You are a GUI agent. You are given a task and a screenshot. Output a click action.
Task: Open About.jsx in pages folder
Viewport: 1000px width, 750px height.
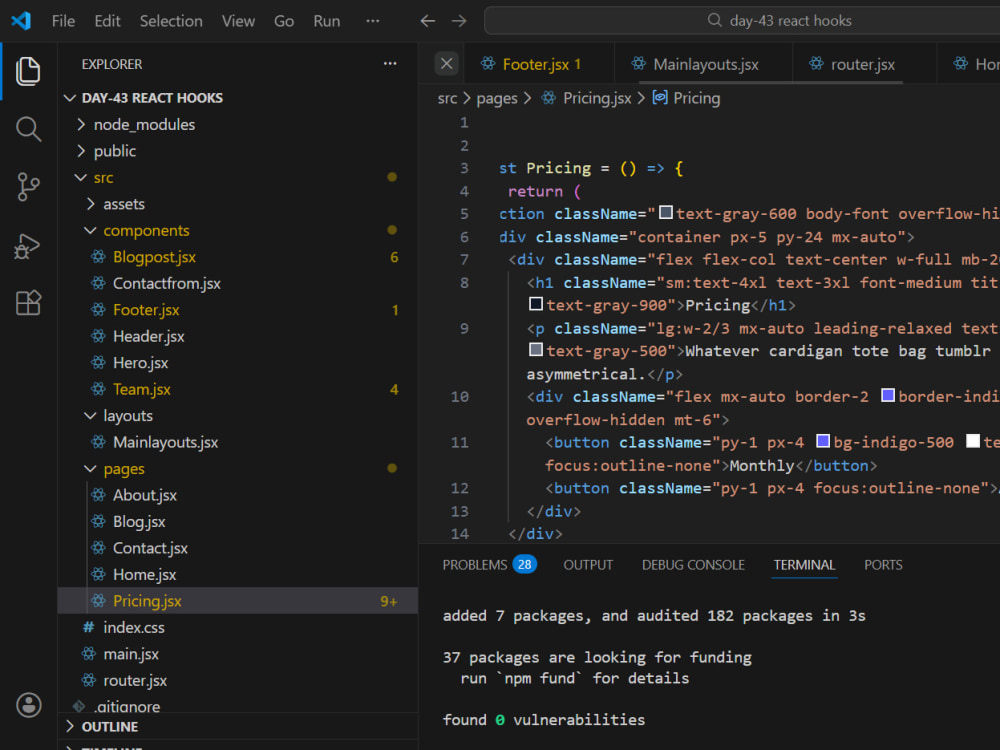point(237,495)
